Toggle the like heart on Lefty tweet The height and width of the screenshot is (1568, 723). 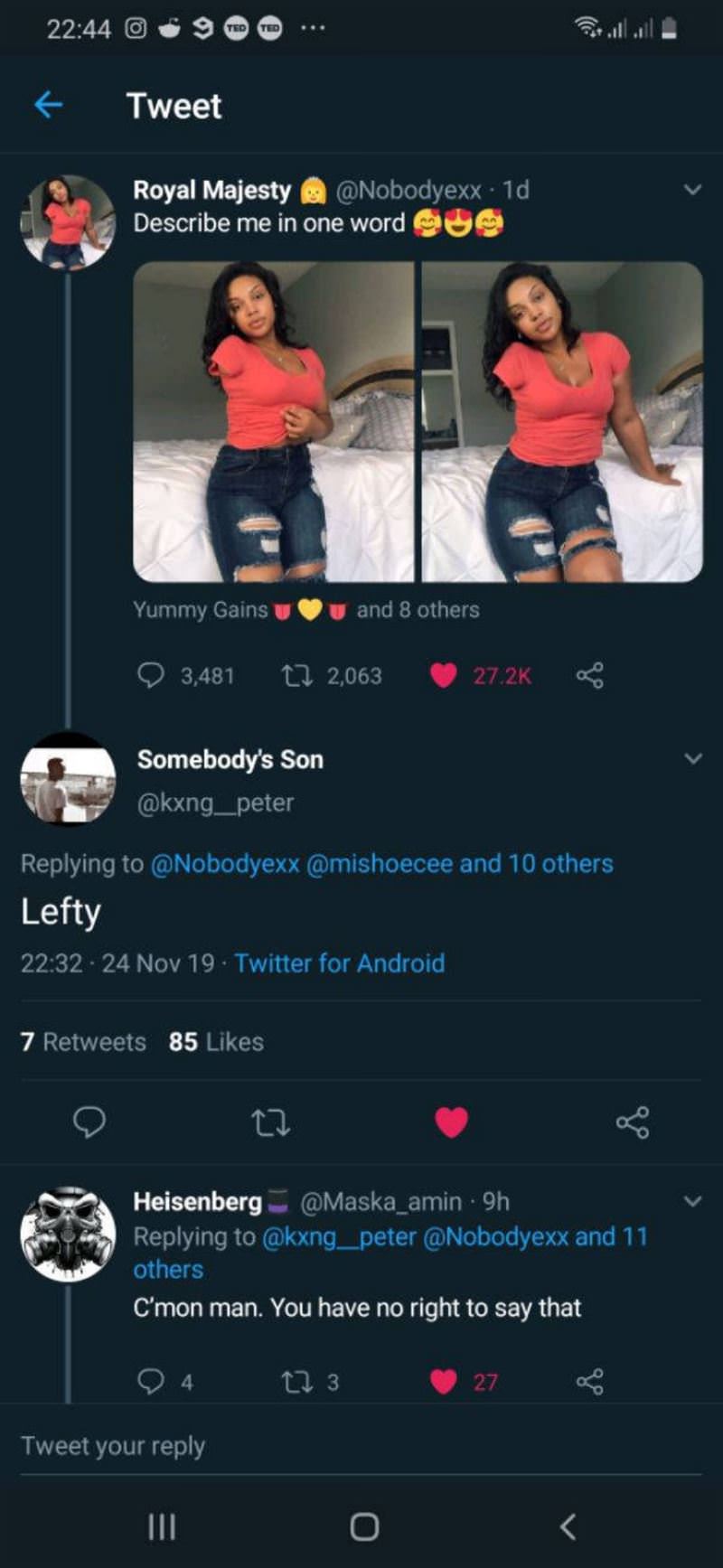point(451,1122)
